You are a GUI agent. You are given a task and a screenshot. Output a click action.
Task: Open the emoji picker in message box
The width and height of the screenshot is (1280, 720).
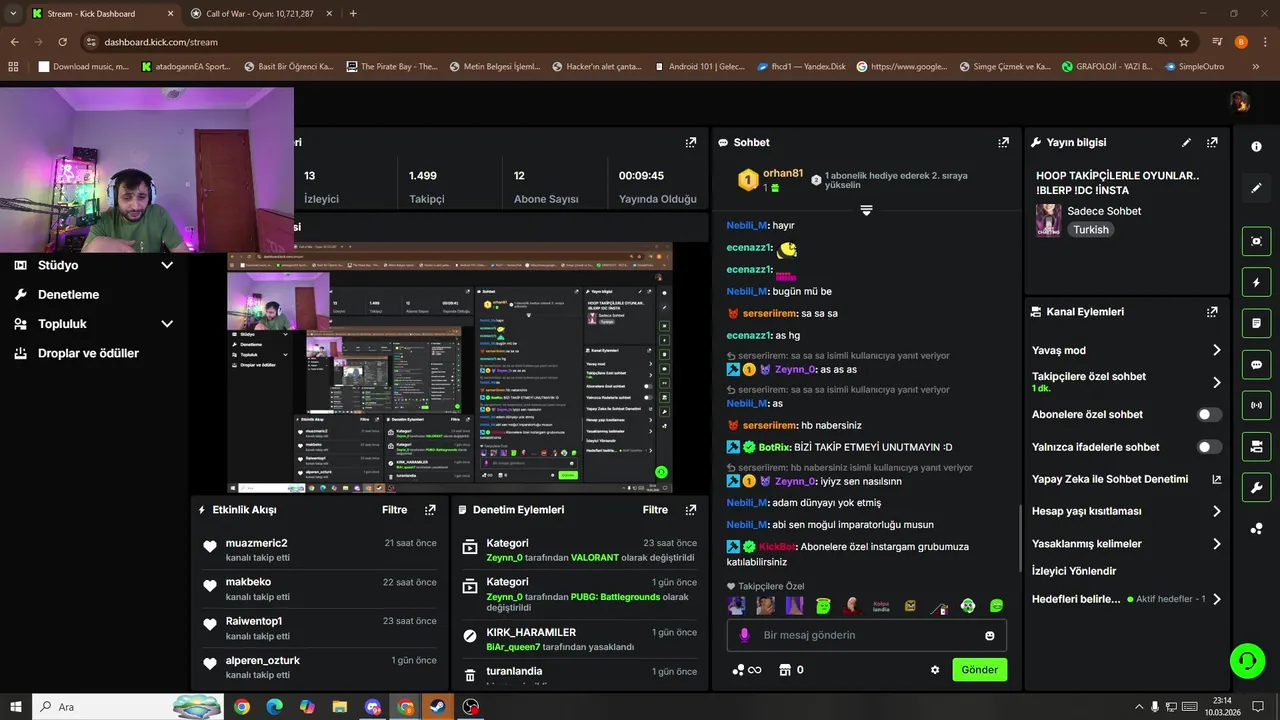(990, 636)
